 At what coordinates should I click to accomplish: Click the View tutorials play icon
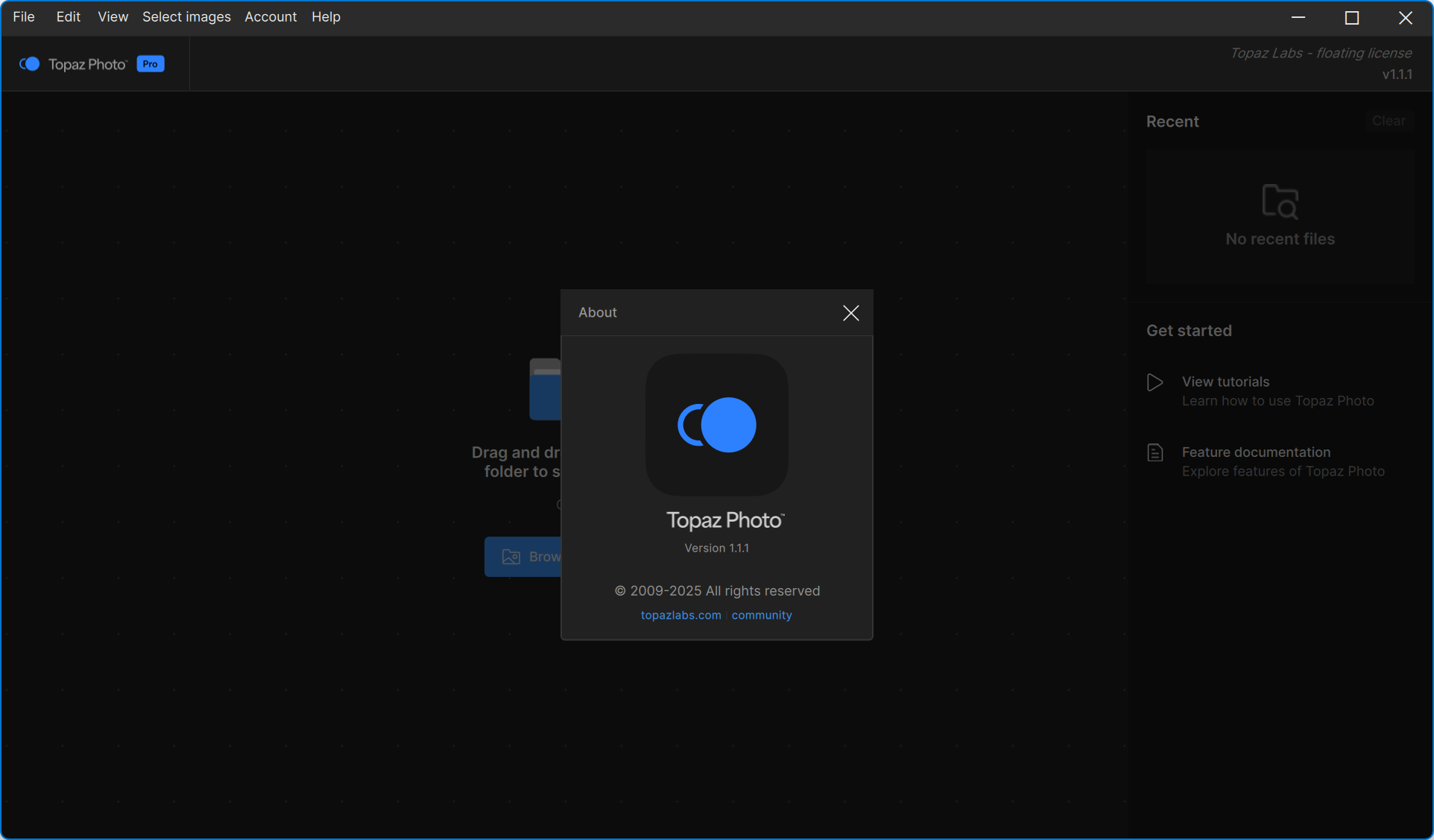point(1155,382)
